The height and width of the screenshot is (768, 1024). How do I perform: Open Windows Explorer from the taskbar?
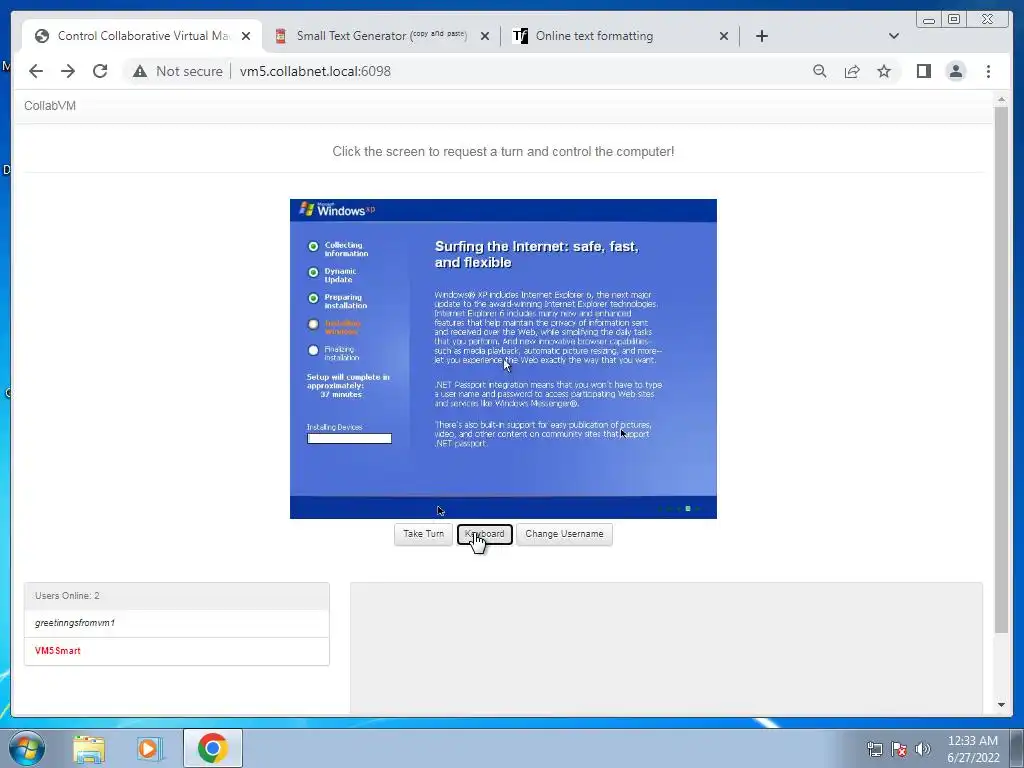point(89,749)
